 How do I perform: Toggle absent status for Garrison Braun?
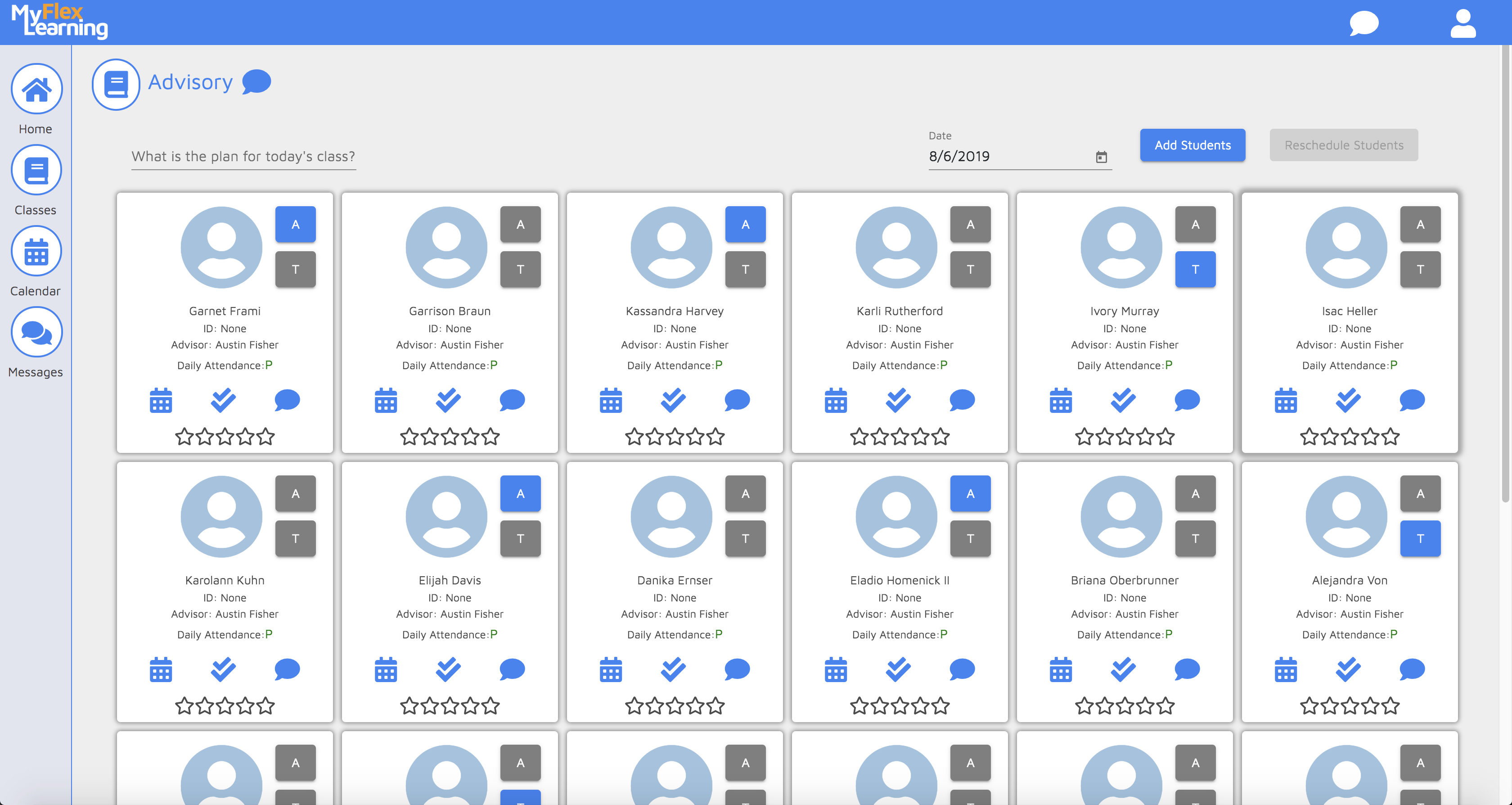[x=520, y=224]
